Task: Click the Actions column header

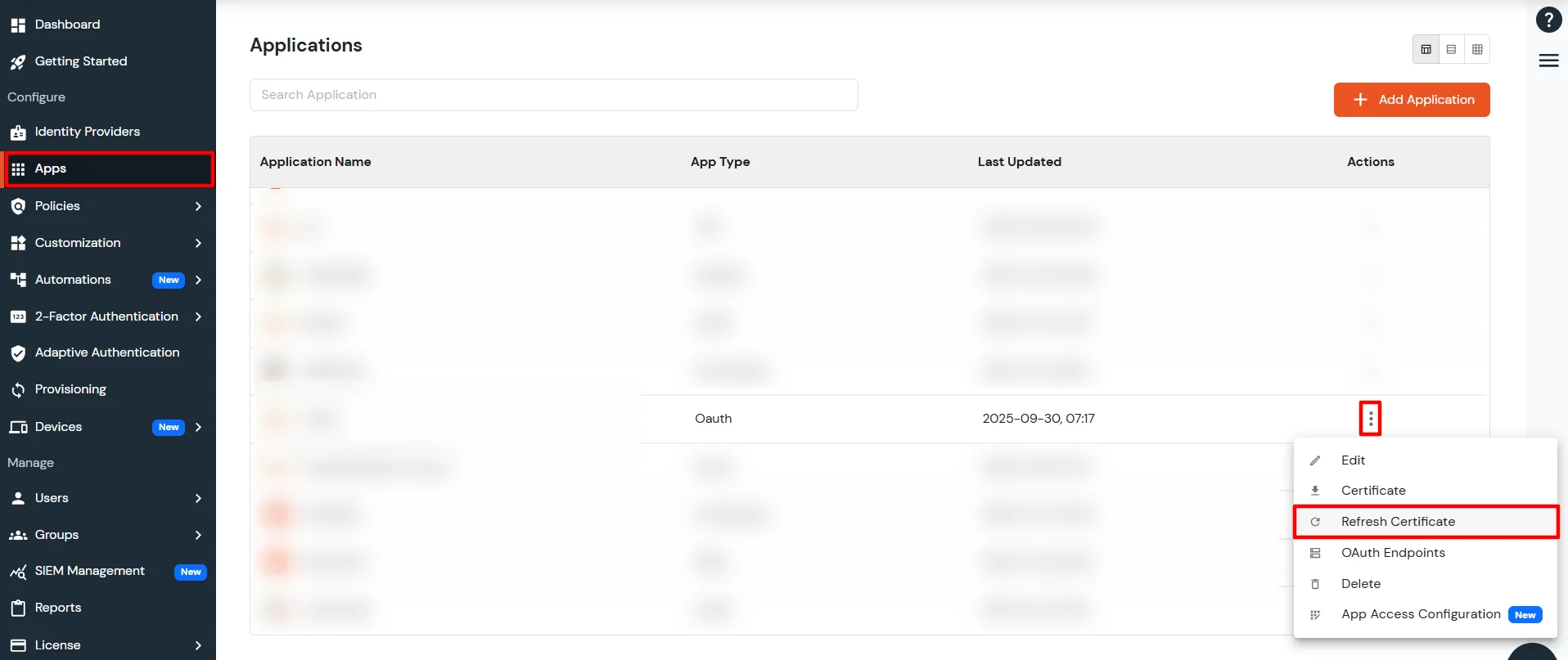Action: pos(1371,162)
